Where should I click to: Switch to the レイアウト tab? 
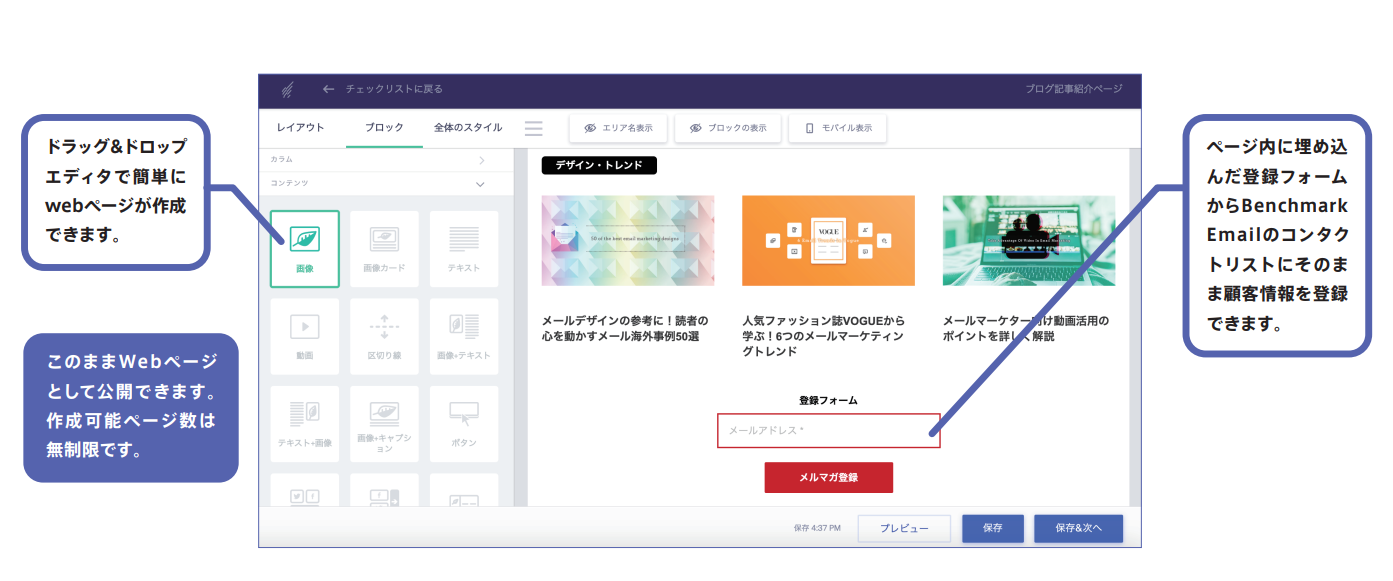pos(300,127)
